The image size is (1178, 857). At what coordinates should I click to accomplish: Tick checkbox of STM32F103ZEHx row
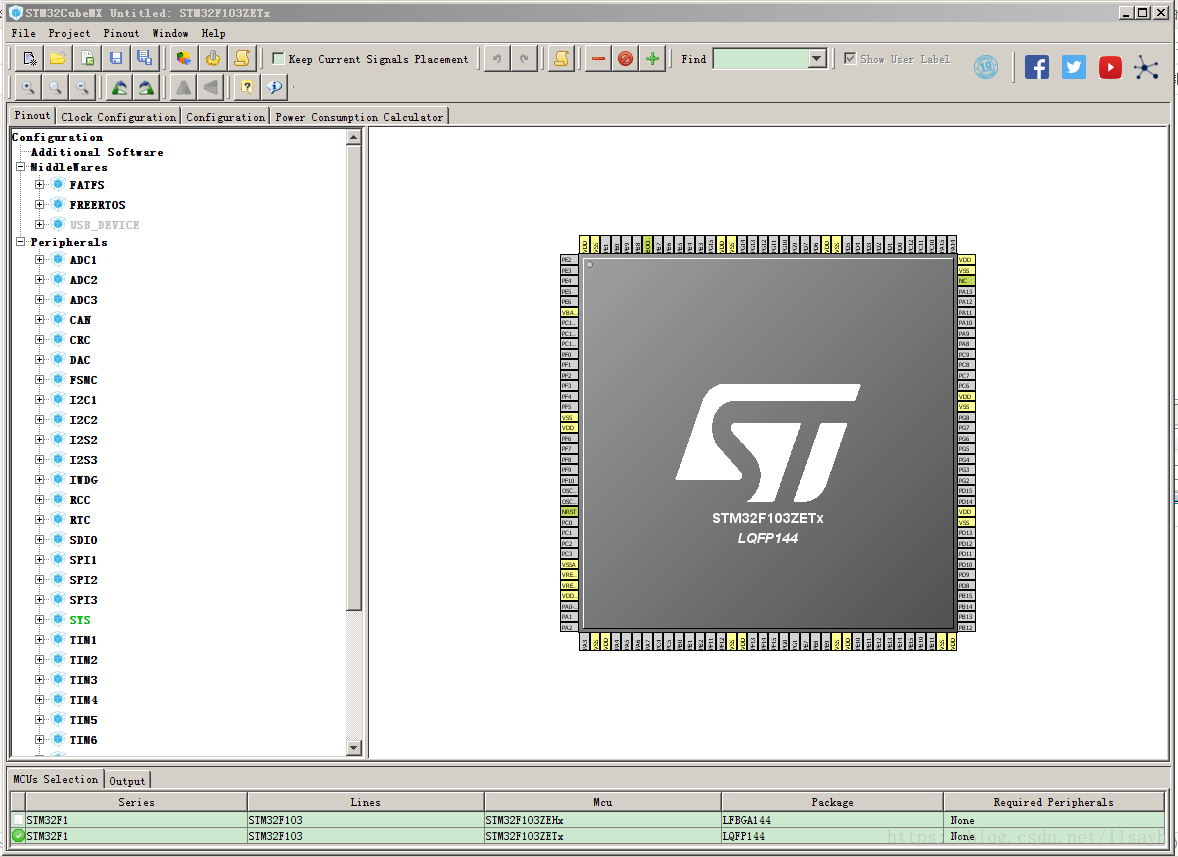pyautogui.click(x=18, y=820)
